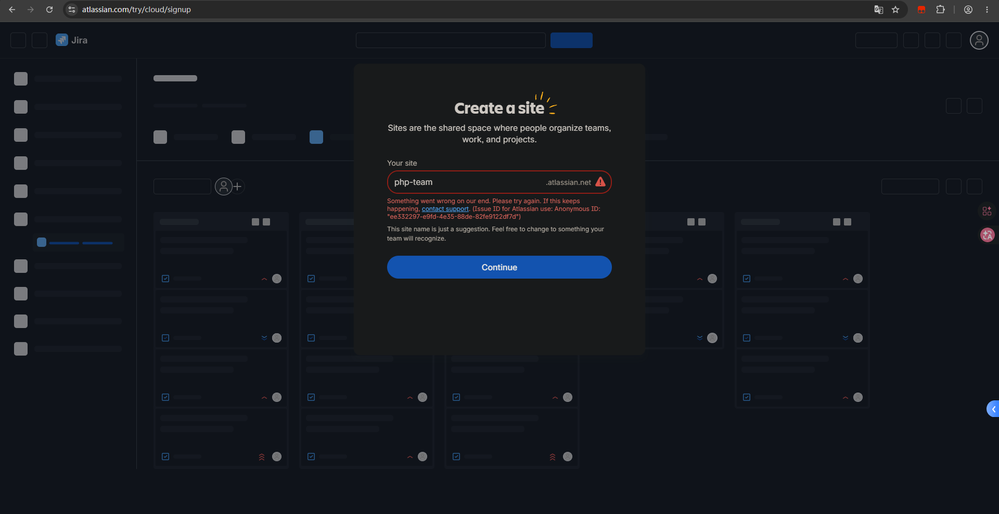This screenshot has height=514, width=999.
Task: Click the "Create a site" heading
Action: pyautogui.click(x=500, y=108)
